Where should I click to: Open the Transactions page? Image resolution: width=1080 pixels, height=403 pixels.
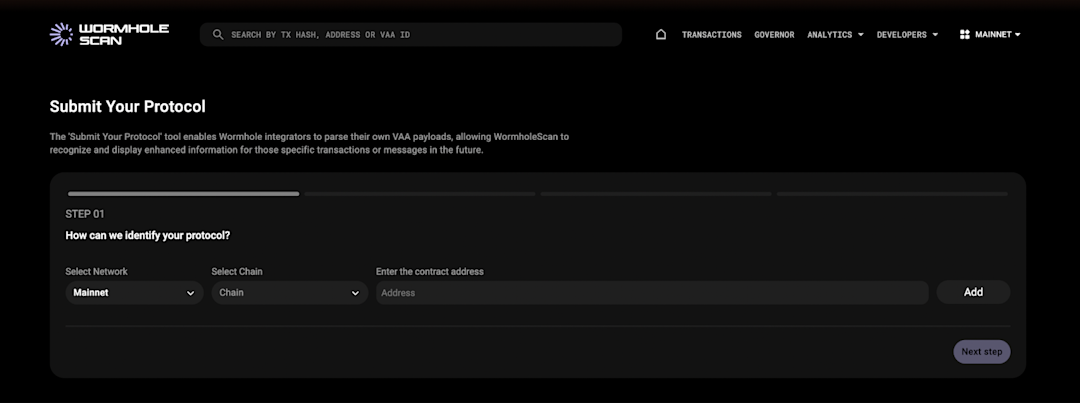pyautogui.click(x=712, y=34)
